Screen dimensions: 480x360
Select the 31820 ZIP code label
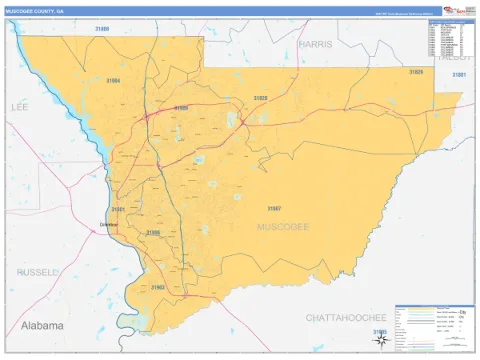(260, 98)
